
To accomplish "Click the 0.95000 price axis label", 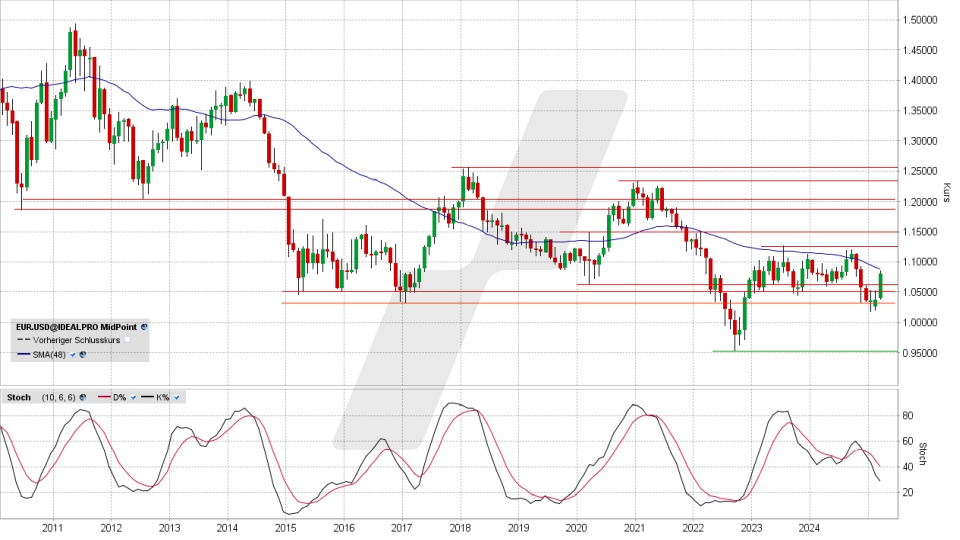I will coord(920,353).
